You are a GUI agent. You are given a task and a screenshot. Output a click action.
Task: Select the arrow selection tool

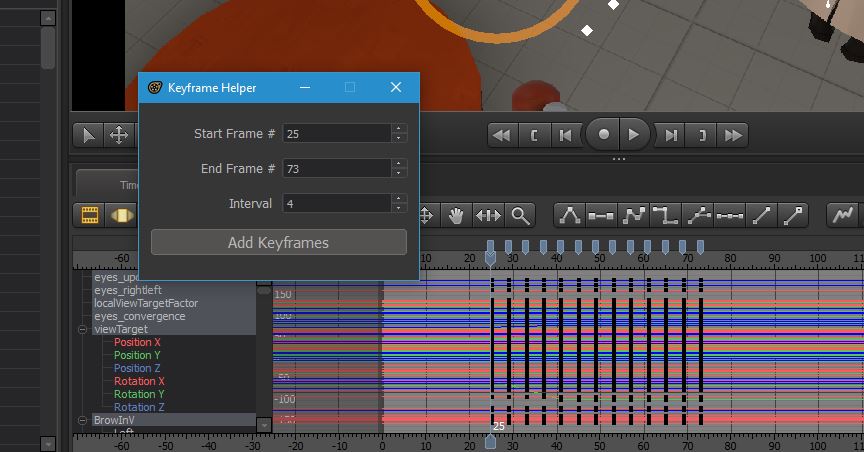pos(89,135)
